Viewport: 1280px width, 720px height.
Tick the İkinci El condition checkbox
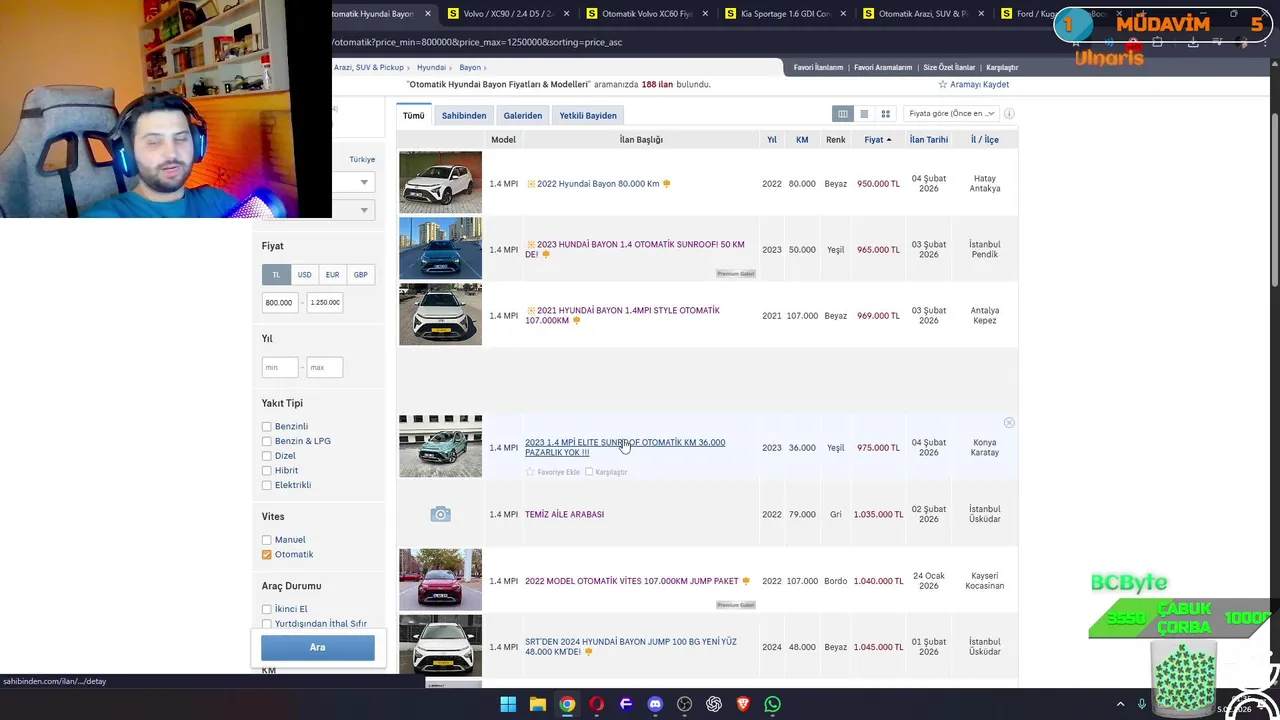click(267, 609)
